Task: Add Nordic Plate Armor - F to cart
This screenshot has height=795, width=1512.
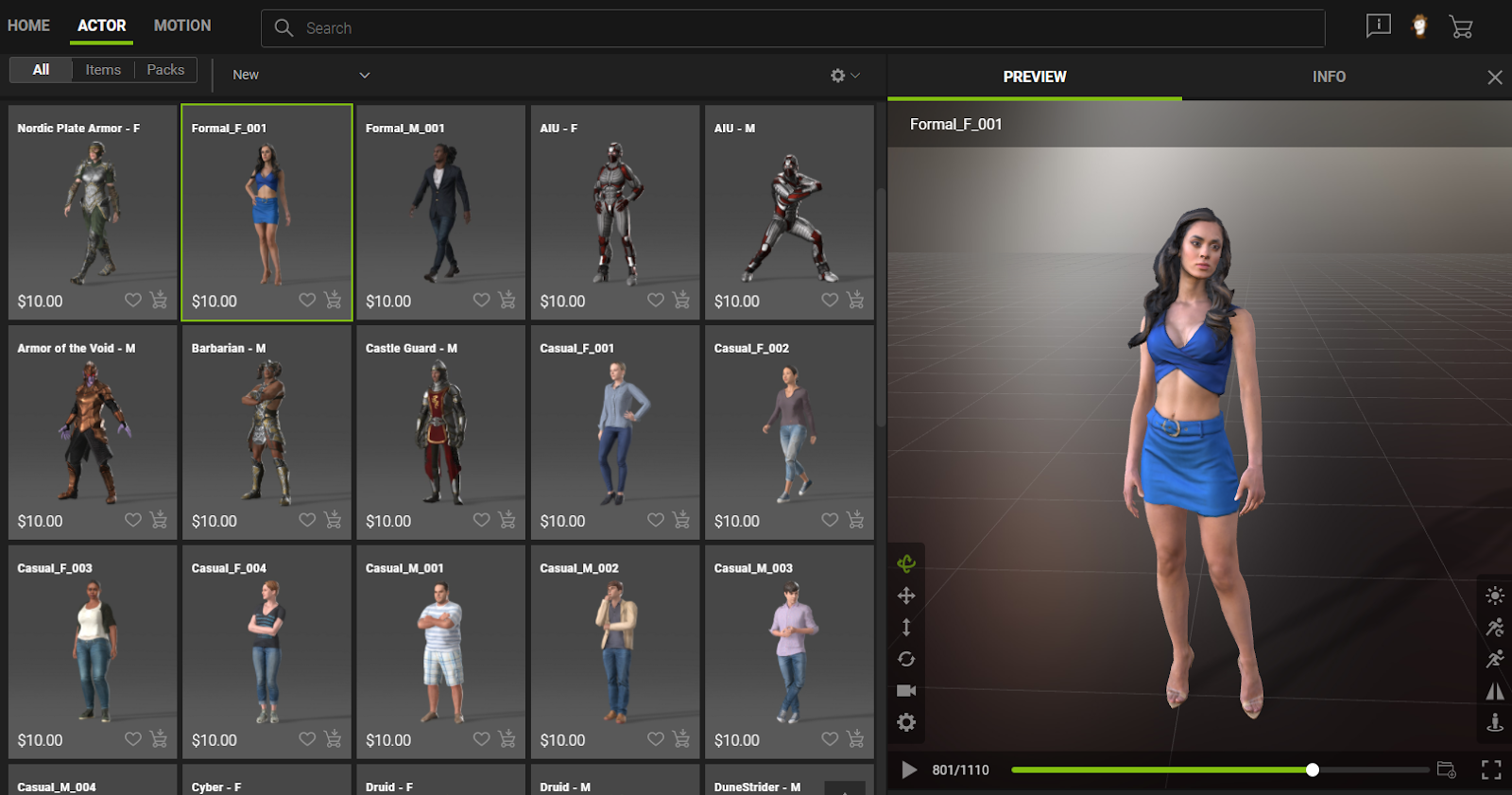Action: 159,300
